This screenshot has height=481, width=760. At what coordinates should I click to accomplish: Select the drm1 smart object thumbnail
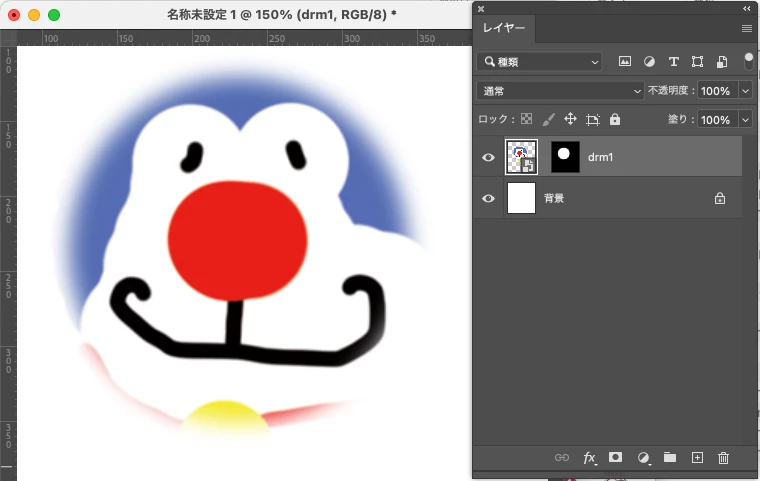tap(521, 157)
